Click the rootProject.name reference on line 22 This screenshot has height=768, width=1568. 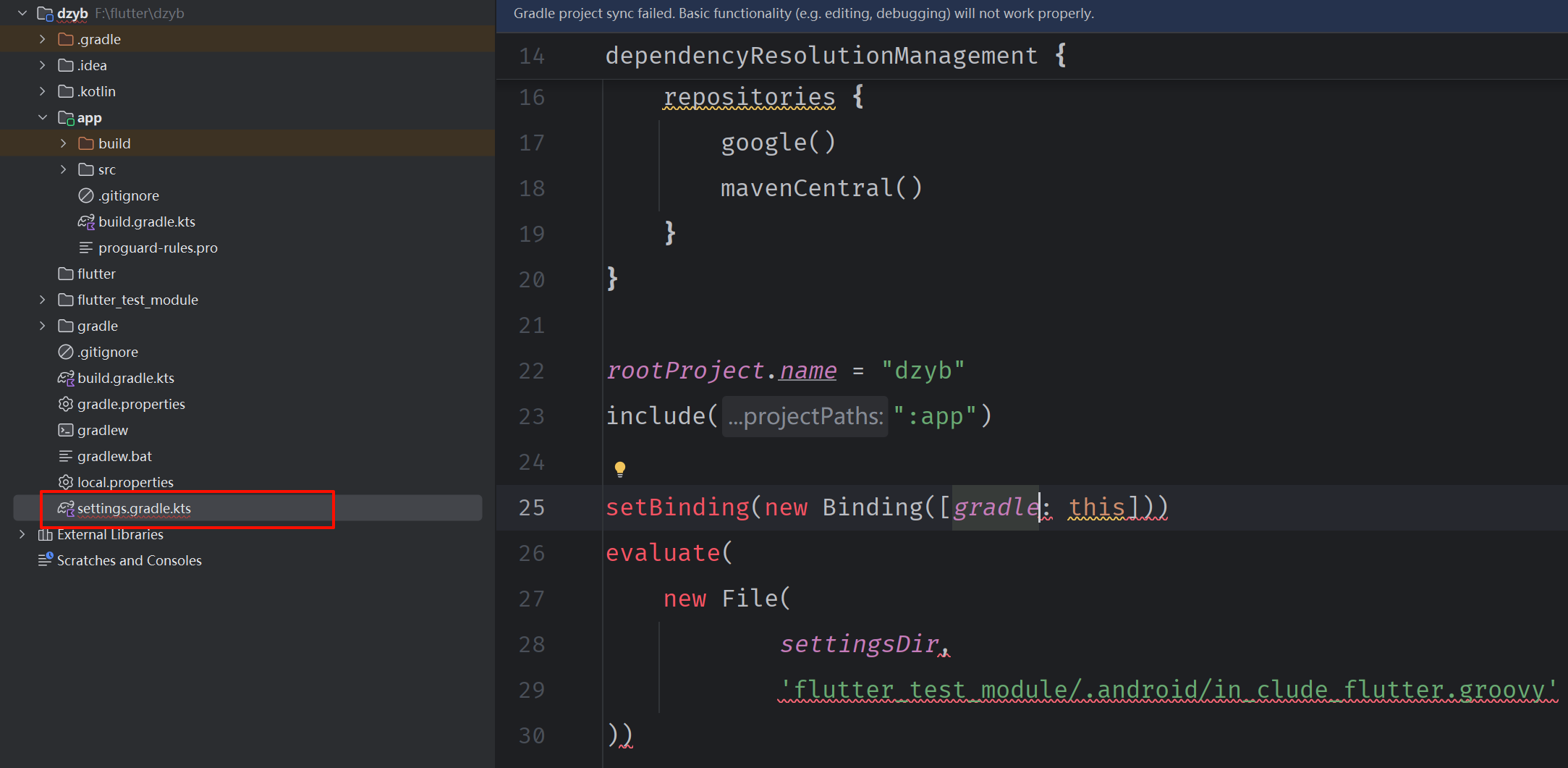coord(721,371)
